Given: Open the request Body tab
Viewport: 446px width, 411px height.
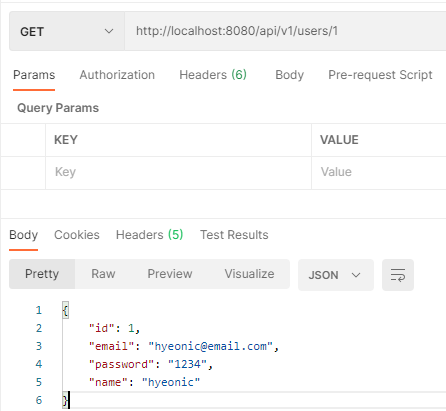Looking at the screenshot, I should tap(289, 75).
